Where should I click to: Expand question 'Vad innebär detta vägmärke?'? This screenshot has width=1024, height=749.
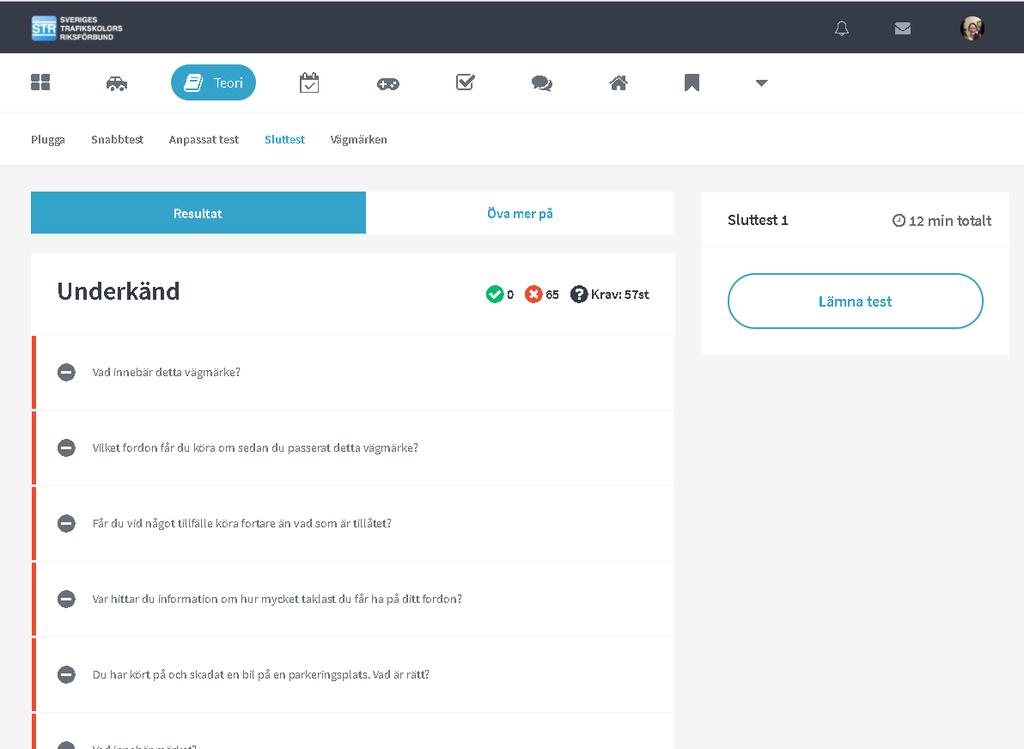point(353,372)
